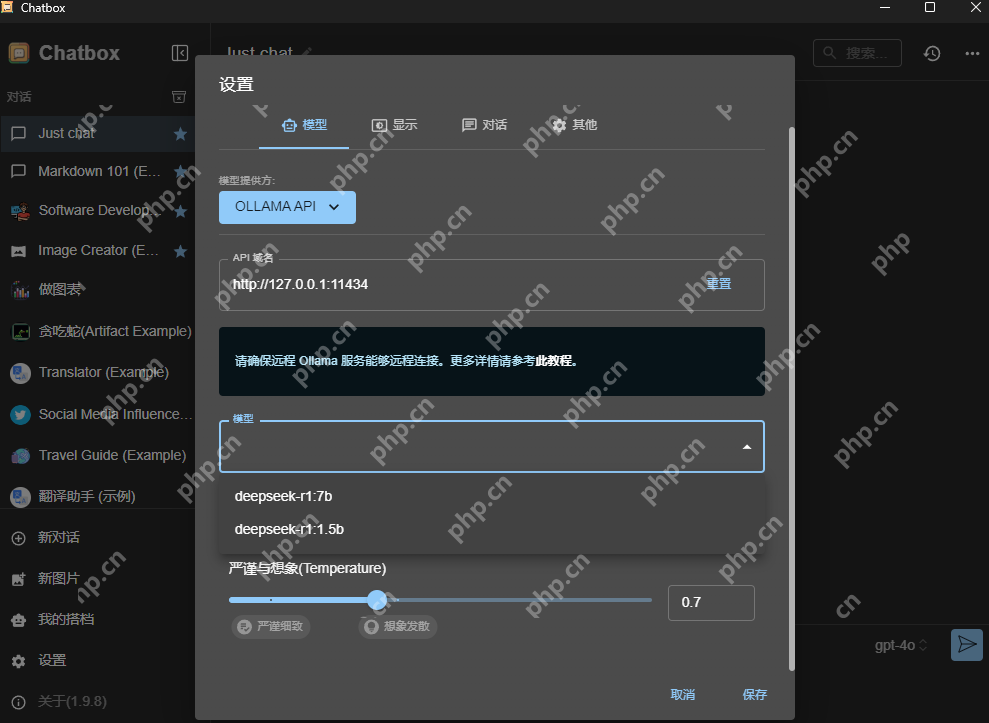This screenshot has width=989, height=723.
Task: Click the 做图表 chart icon
Action: pyautogui.click(x=20, y=290)
